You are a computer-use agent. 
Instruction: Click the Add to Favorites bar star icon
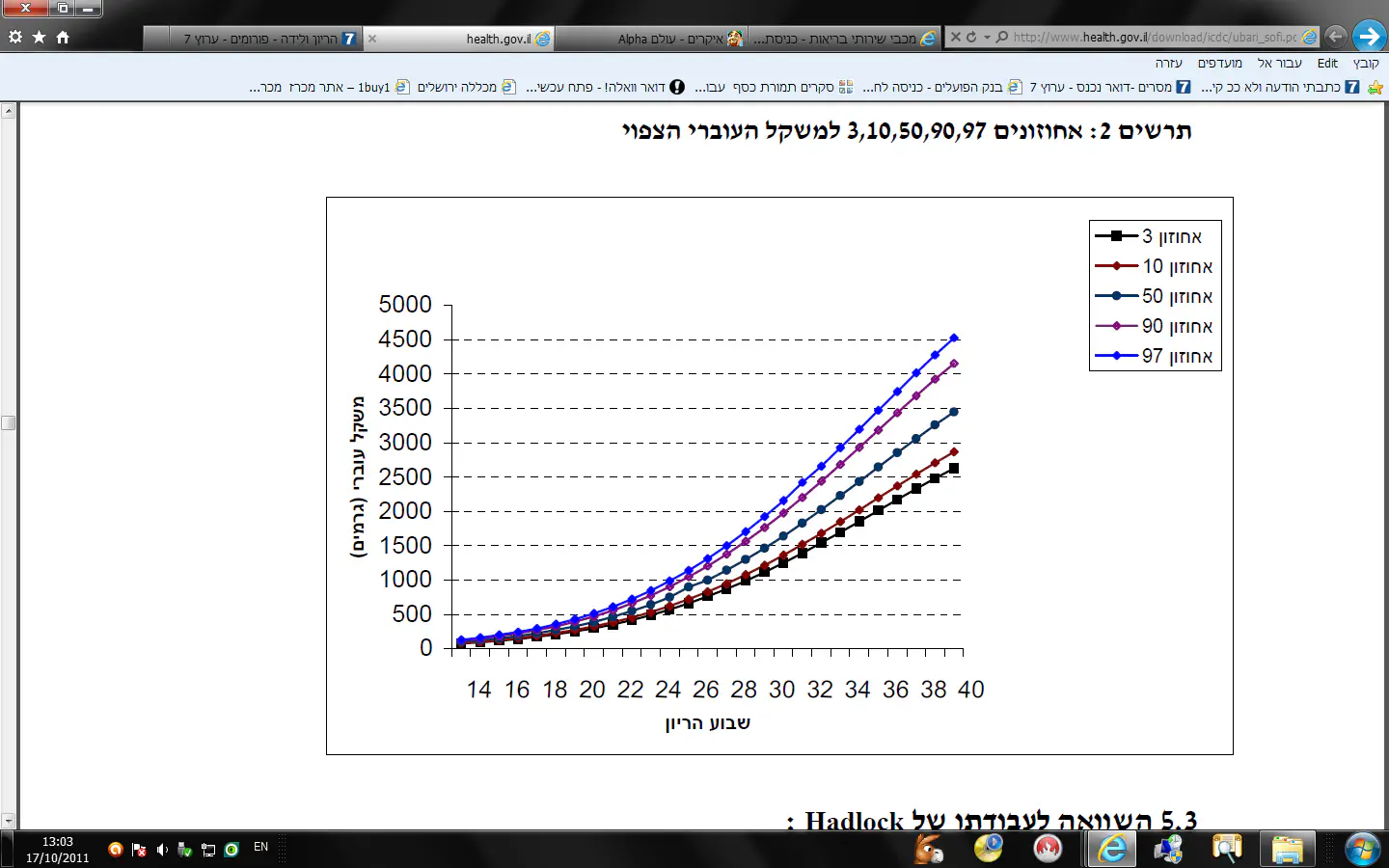pos(1375,87)
